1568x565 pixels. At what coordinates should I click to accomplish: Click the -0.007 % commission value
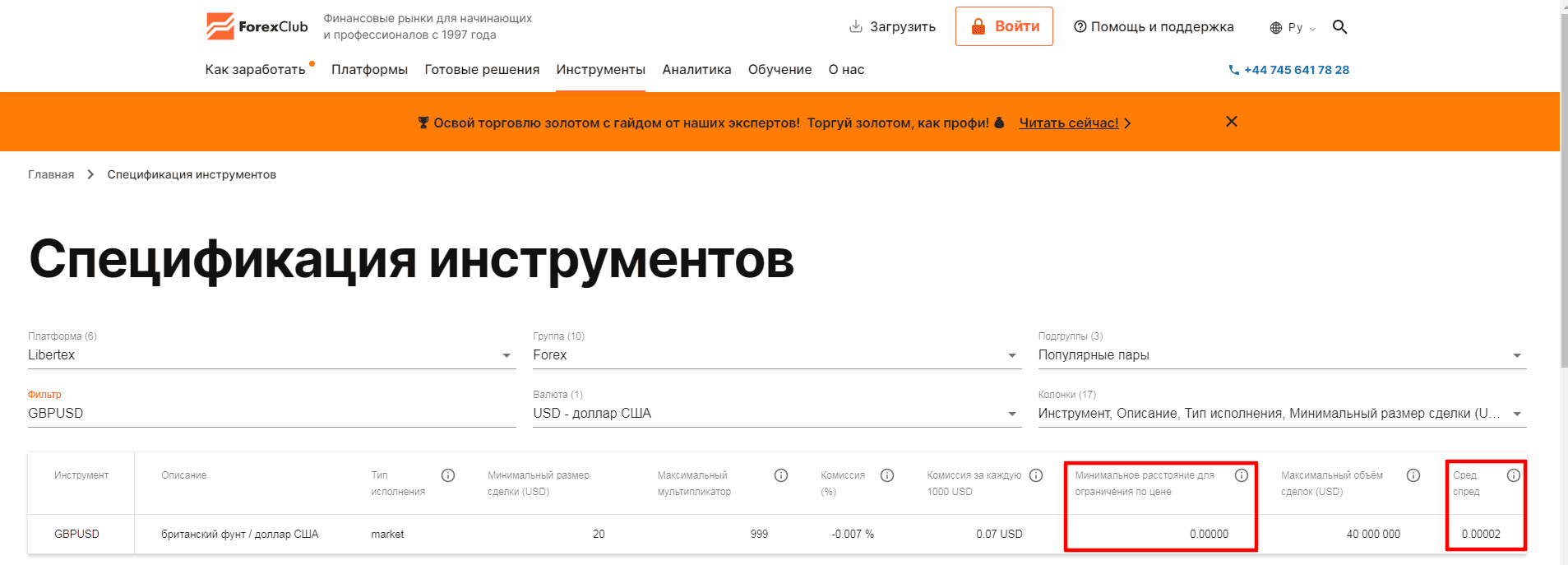pyautogui.click(x=853, y=534)
